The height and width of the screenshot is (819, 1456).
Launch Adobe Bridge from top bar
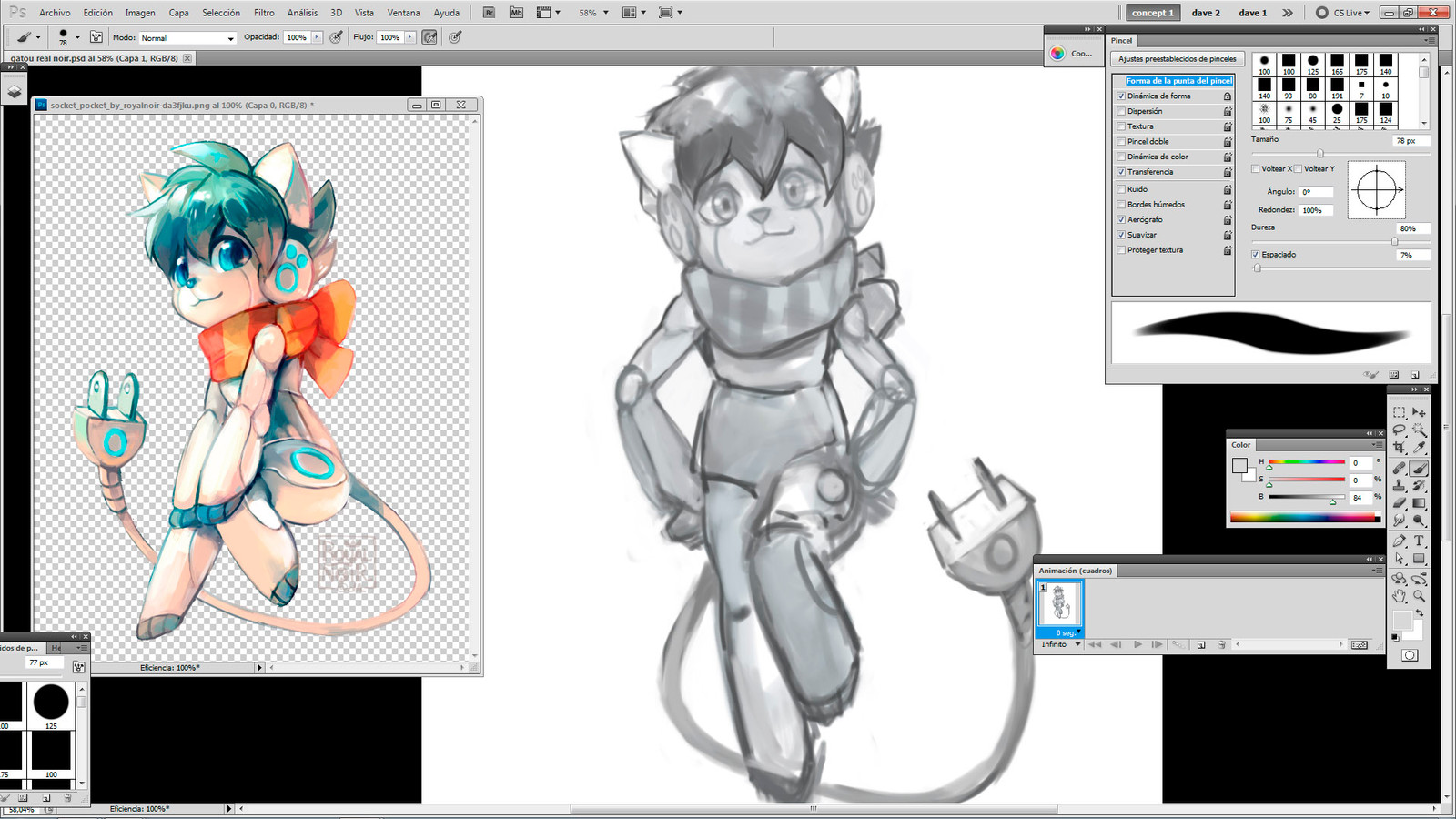point(489,13)
